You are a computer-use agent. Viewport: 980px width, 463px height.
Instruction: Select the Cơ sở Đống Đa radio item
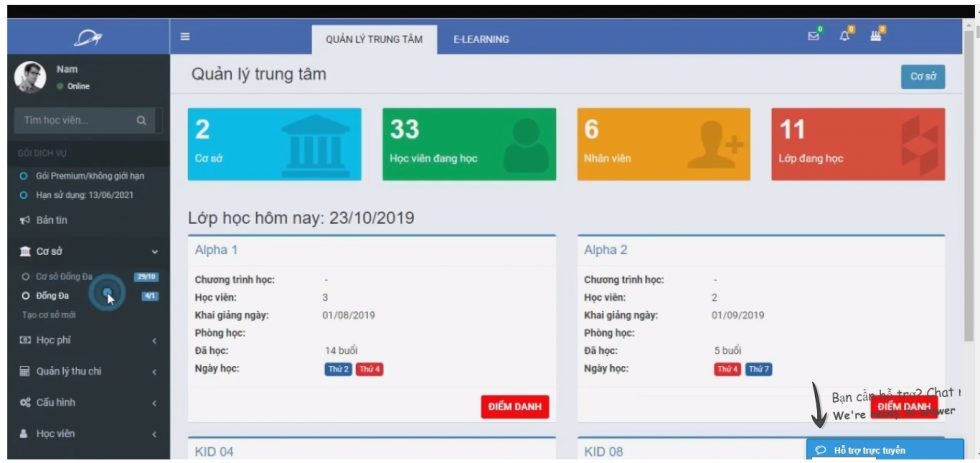[x=26, y=276]
